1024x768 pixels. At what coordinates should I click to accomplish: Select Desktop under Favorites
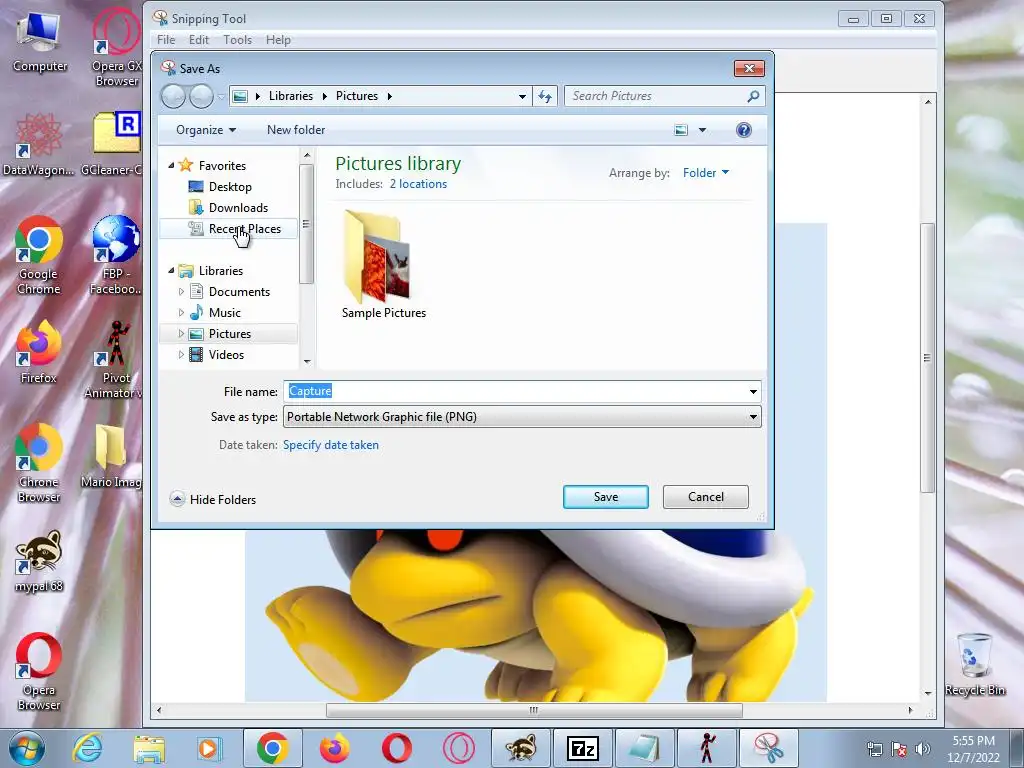(230, 187)
